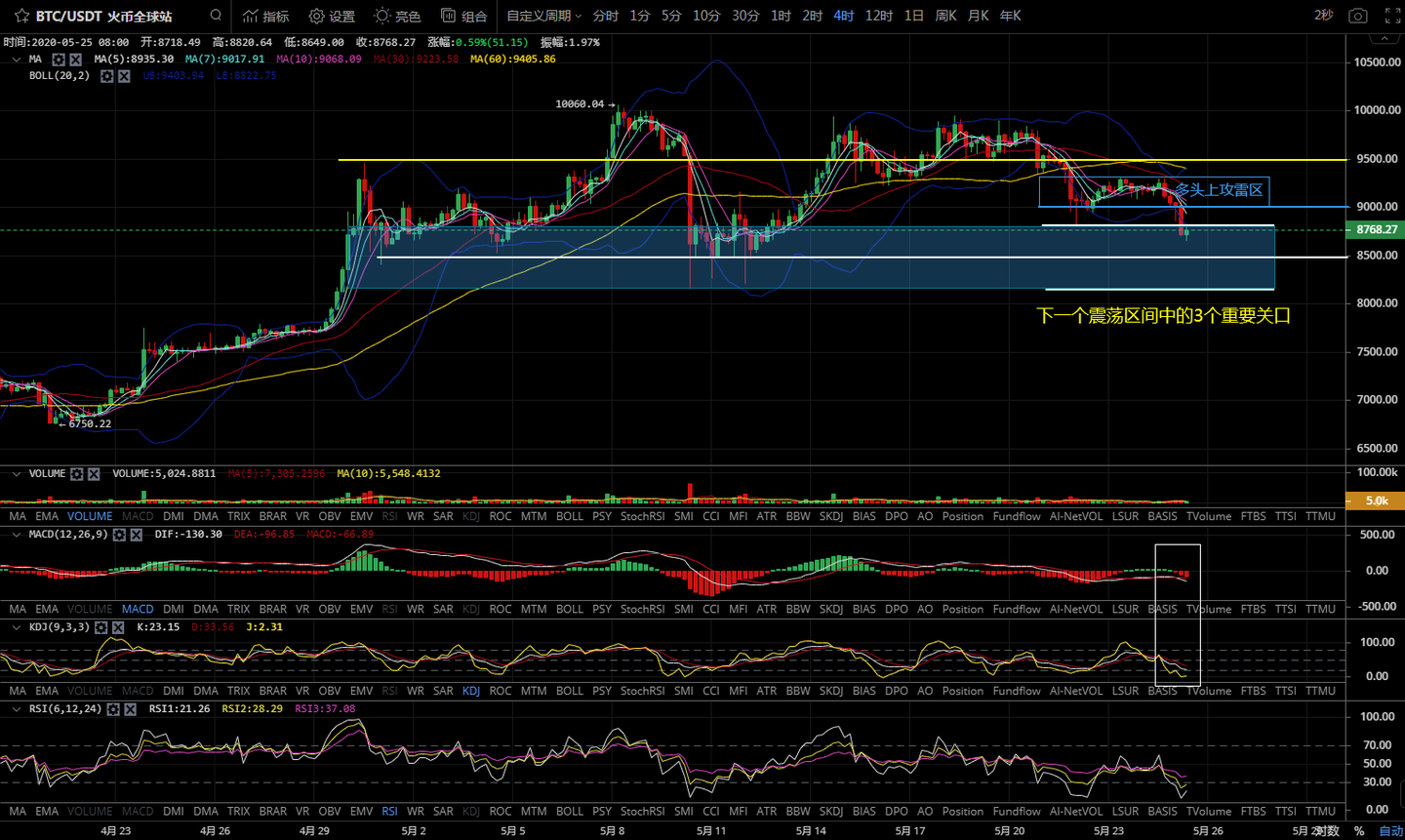Collapse the top panel up-arrow tab

[1385, 37]
